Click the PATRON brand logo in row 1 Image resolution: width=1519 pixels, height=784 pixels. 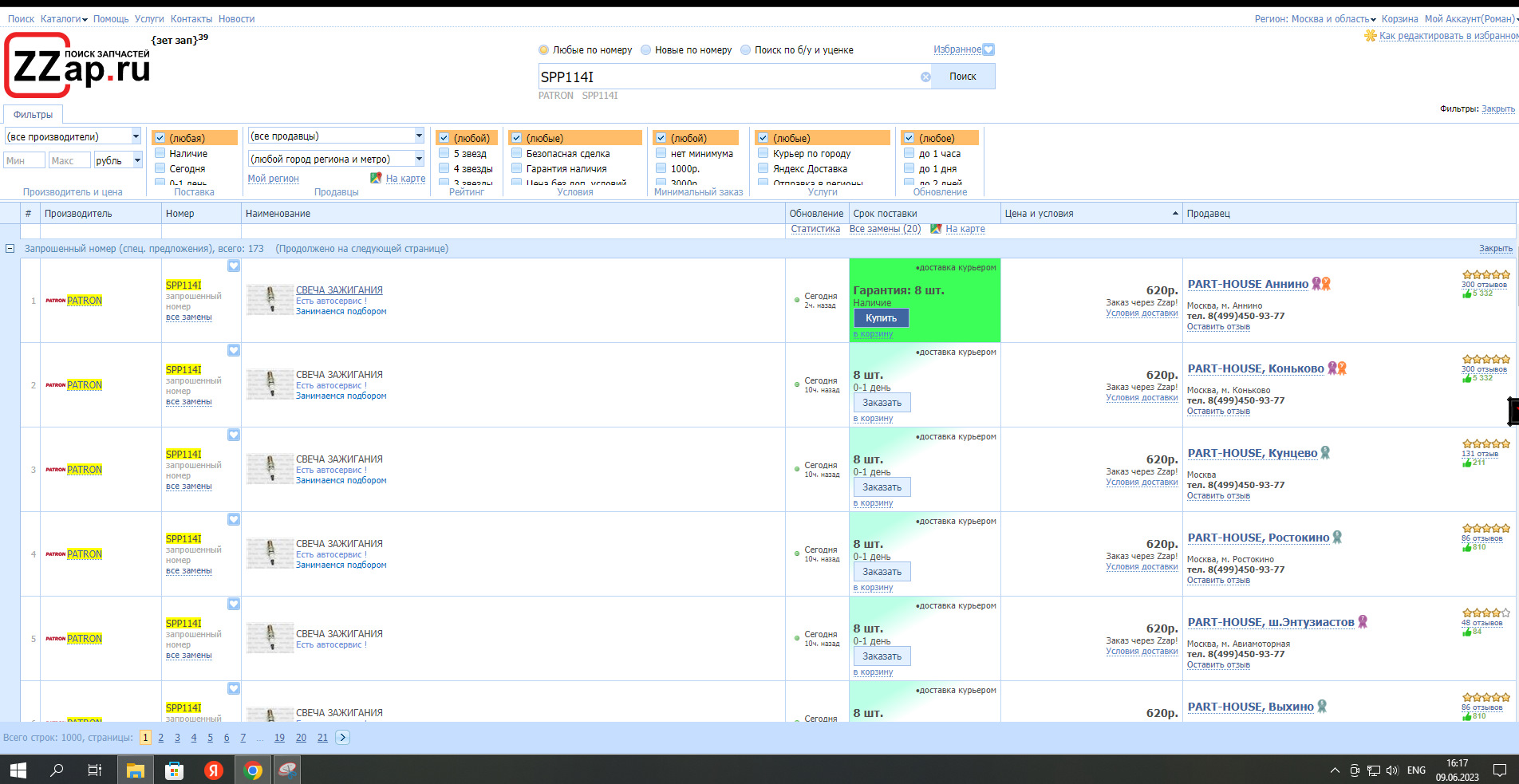tap(55, 301)
